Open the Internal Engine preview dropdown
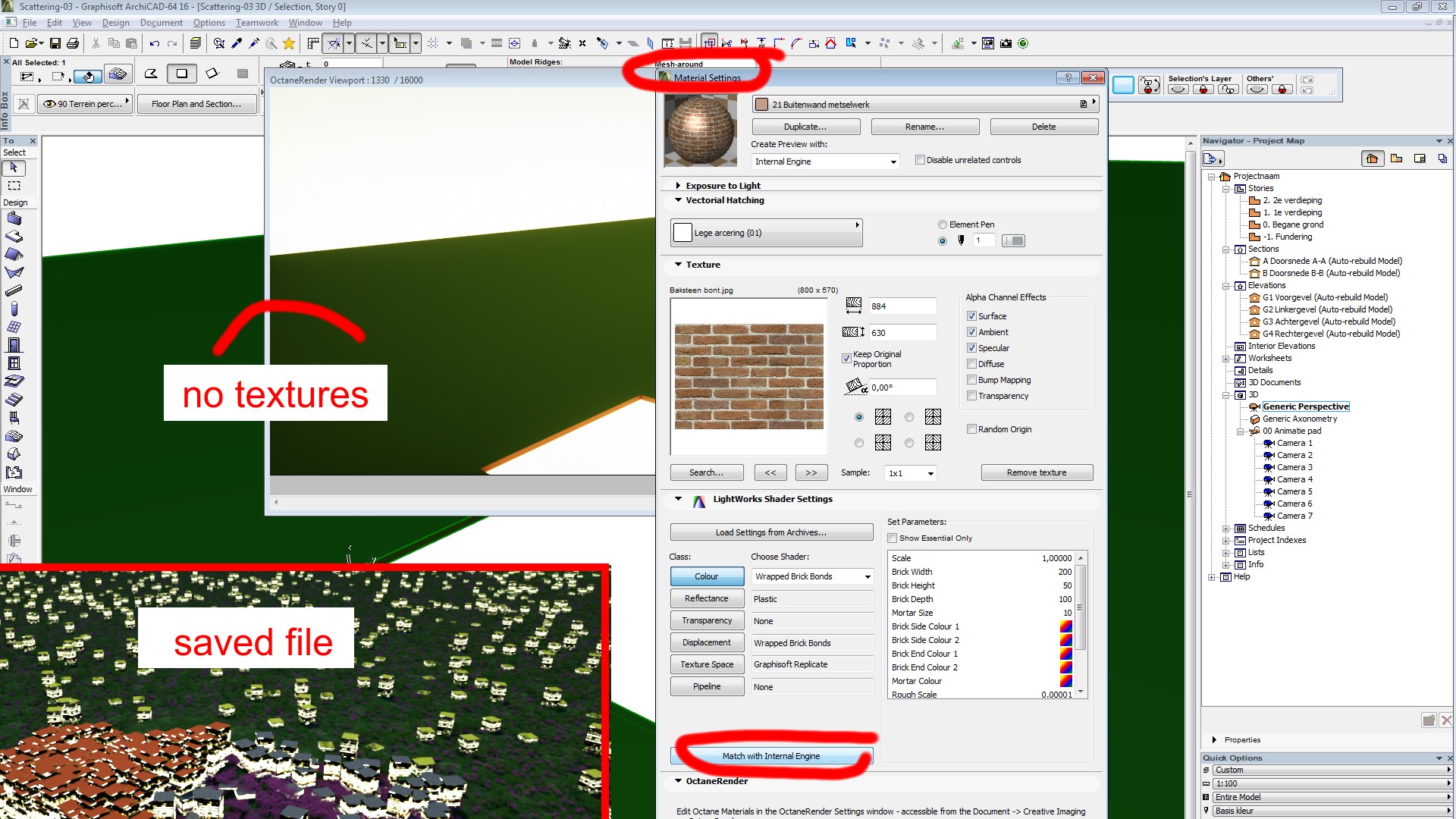The width and height of the screenshot is (1456, 819). [x=826, y=162]
